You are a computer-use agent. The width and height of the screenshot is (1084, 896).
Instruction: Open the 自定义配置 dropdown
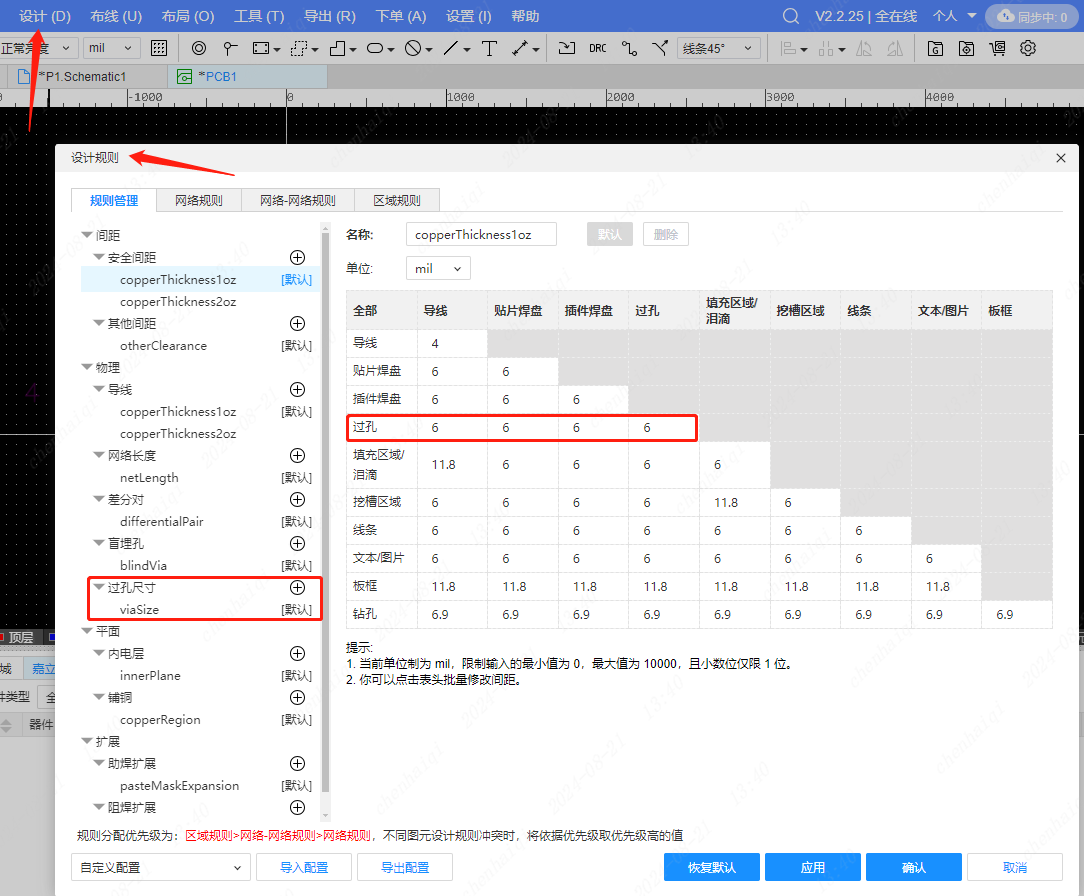(x=160, y=867)
